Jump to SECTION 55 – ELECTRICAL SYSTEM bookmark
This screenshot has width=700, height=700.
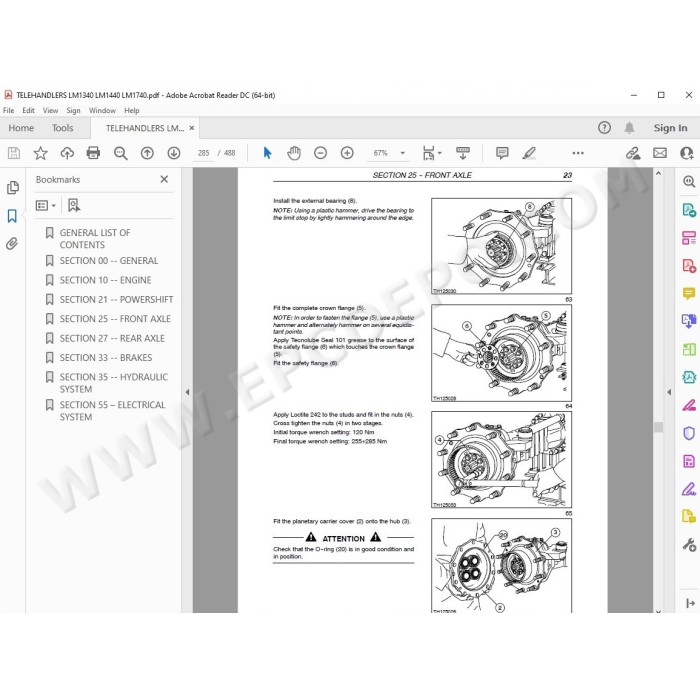112,411
